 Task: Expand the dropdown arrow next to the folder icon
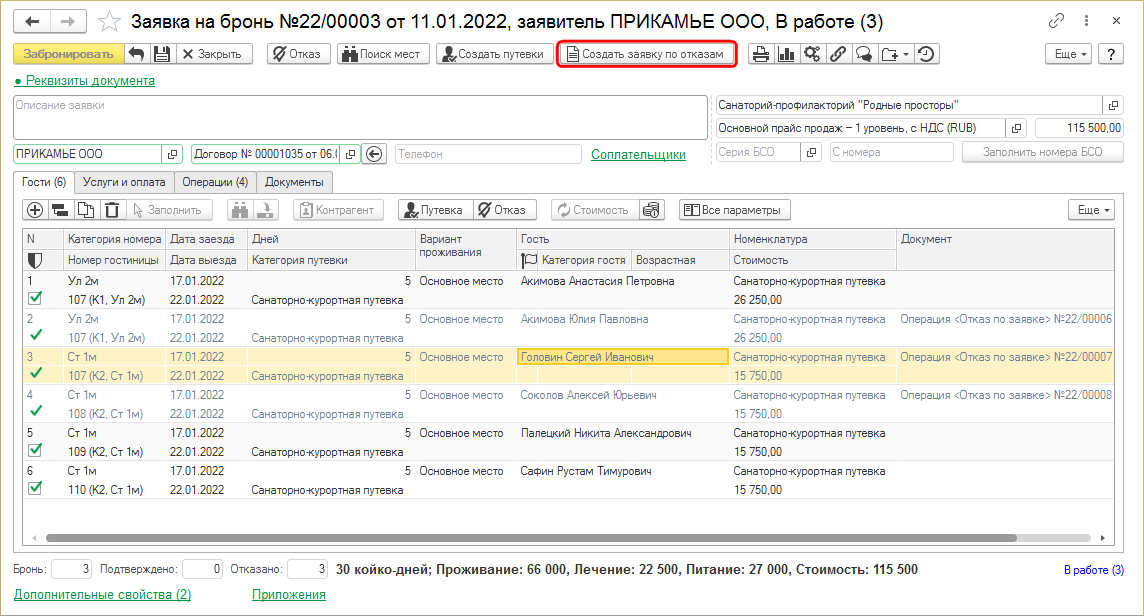click(x=904, y=54)
